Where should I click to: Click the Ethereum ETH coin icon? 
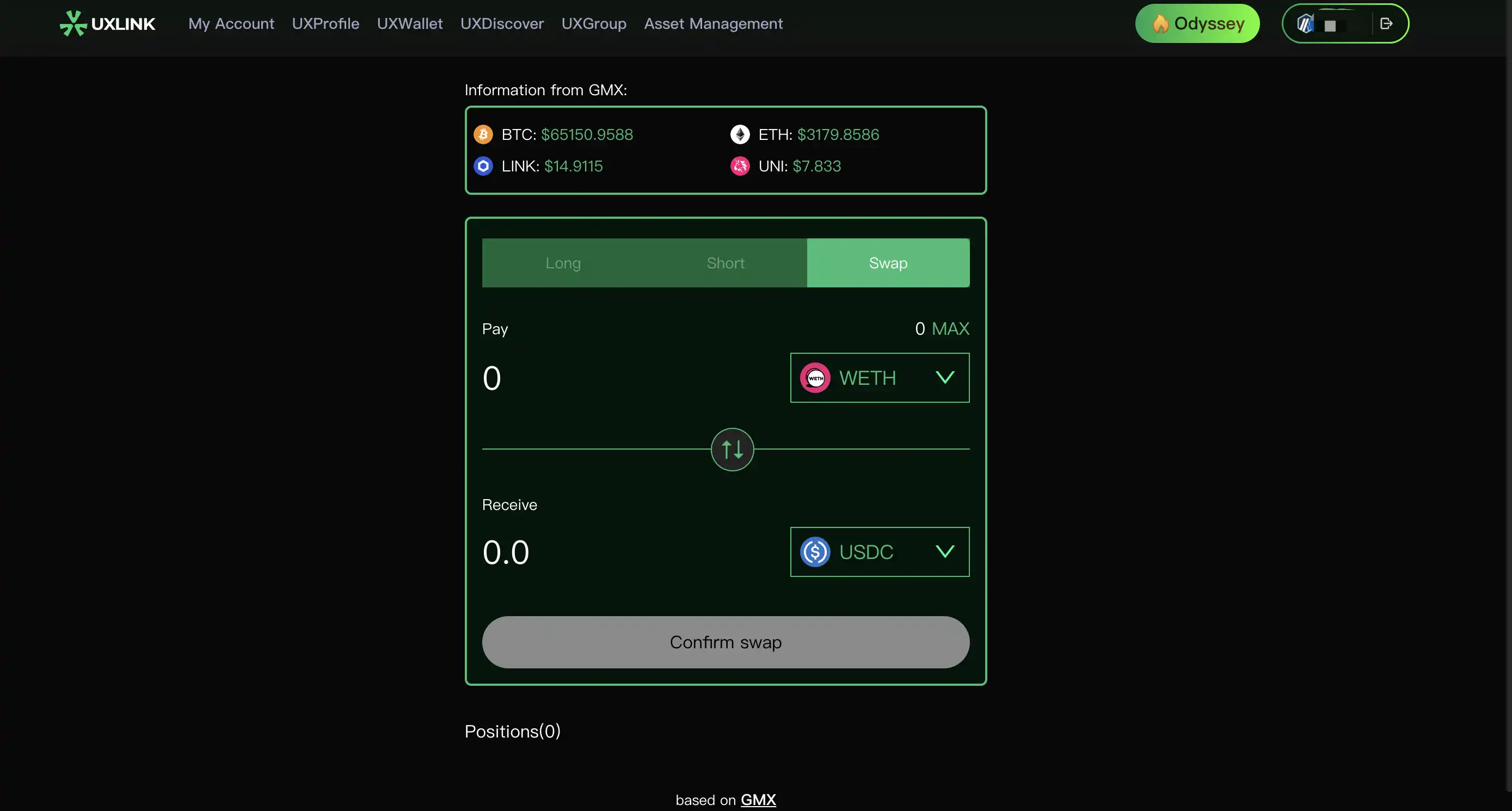tap(740, 134)
